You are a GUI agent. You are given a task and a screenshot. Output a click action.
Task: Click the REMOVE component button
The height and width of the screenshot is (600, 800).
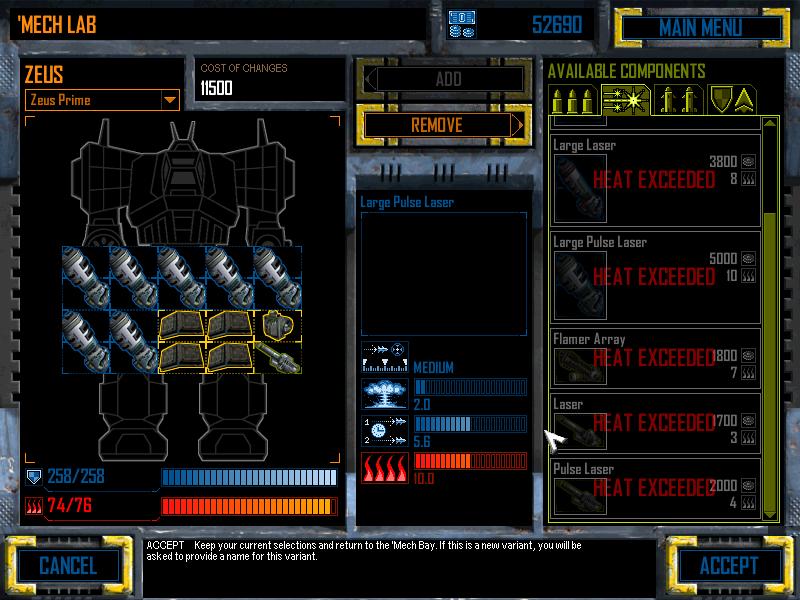pyautogui.click(x=444, y=125)
